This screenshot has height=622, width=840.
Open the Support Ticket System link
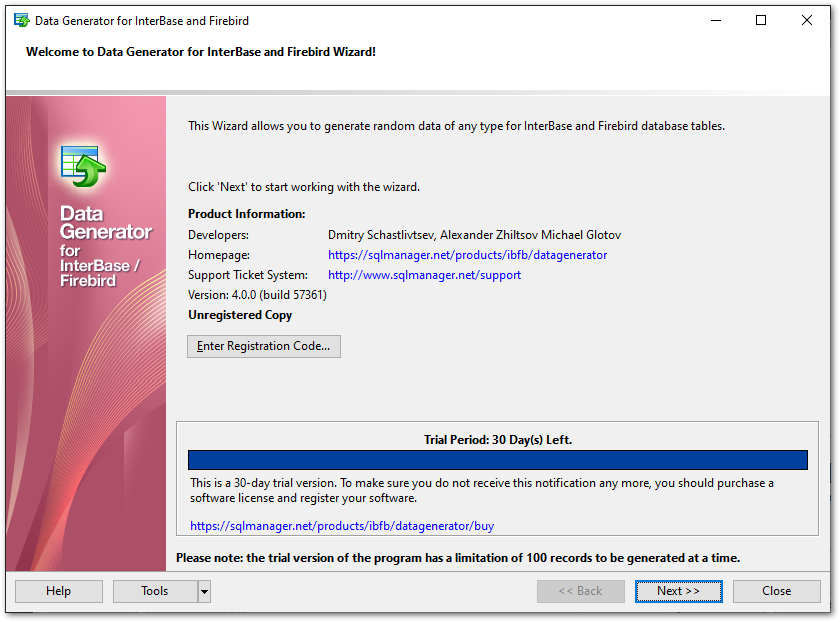point(424,275)
